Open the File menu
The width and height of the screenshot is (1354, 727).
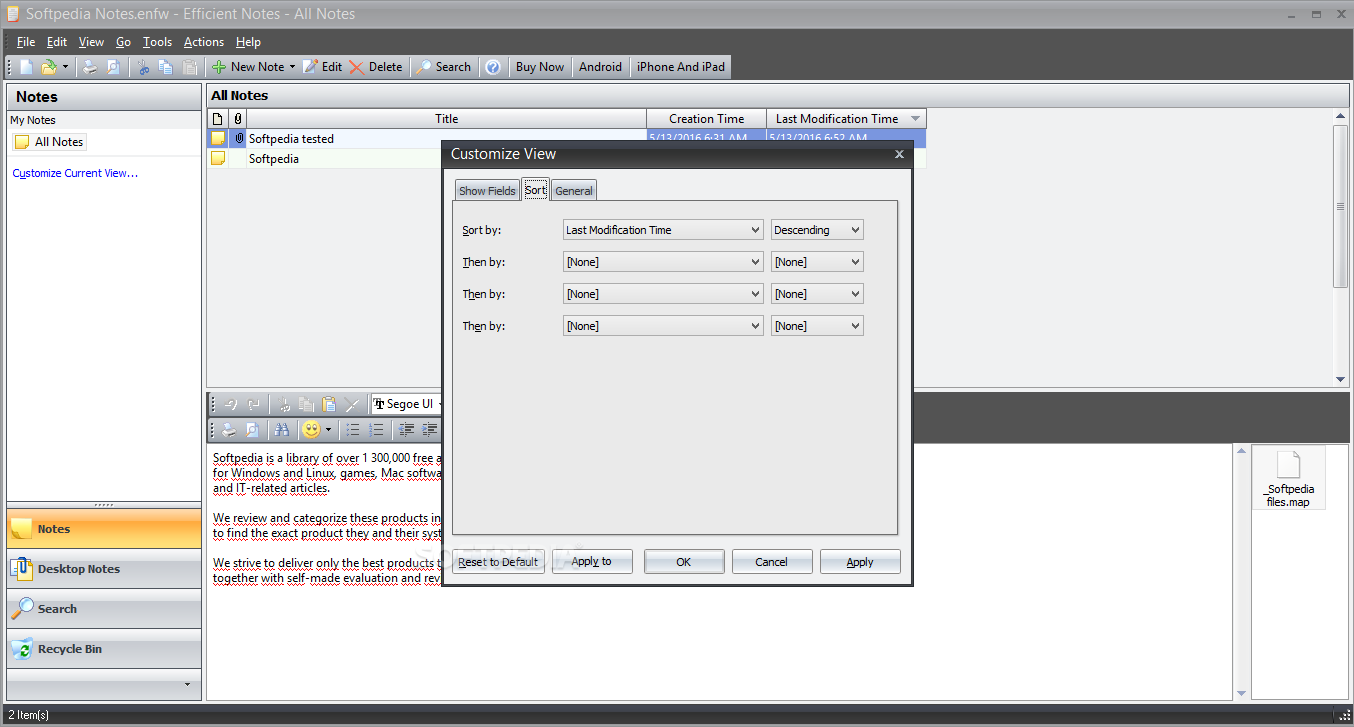[26, 42]
